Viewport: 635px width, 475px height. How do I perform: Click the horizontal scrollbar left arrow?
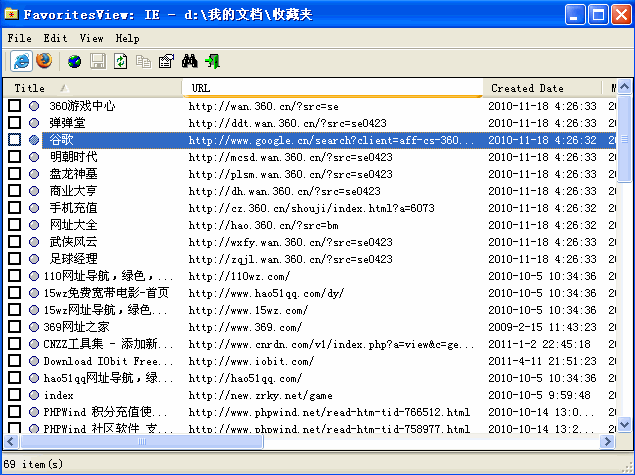pos(11,441)
